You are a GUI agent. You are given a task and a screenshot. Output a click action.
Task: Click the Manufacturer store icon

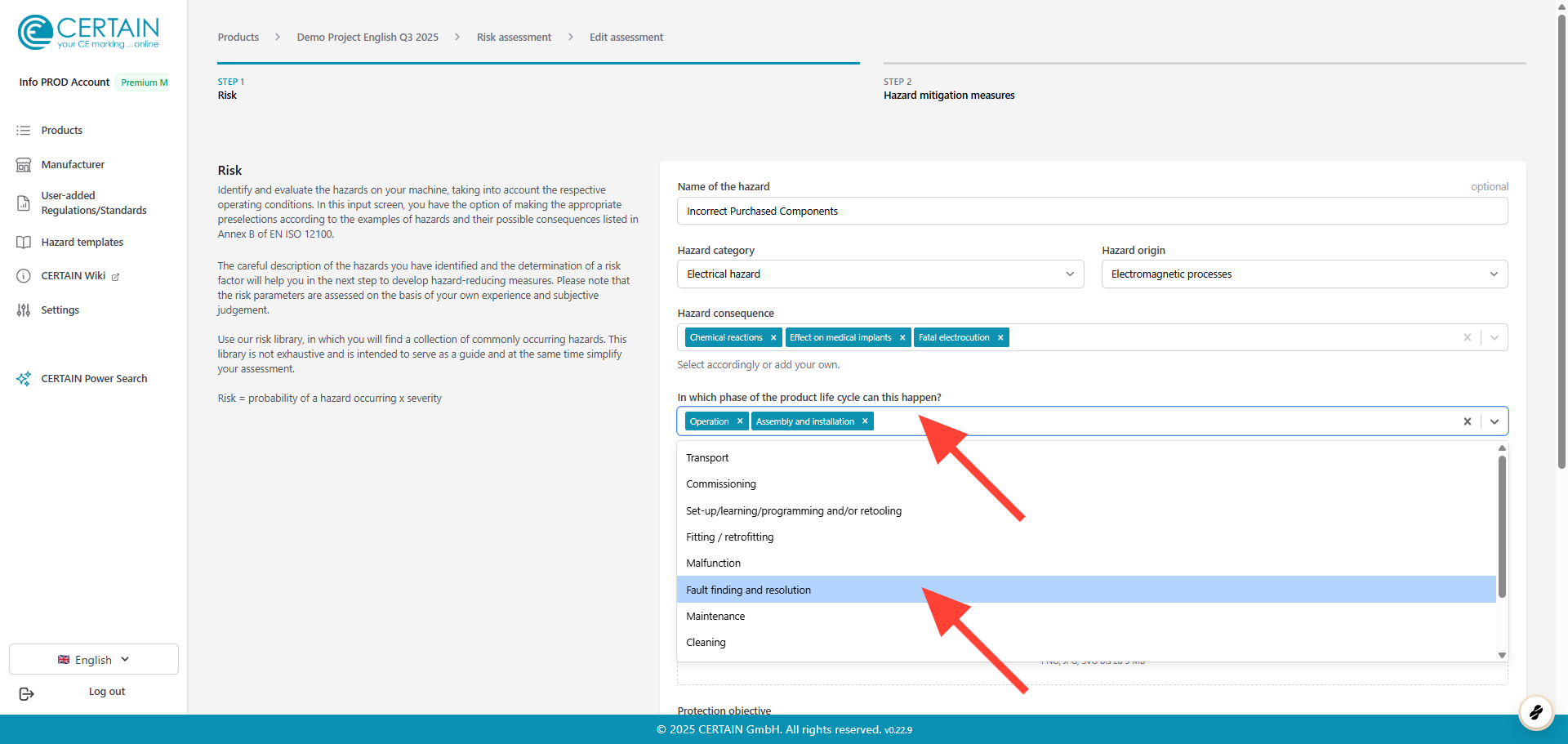24,165
